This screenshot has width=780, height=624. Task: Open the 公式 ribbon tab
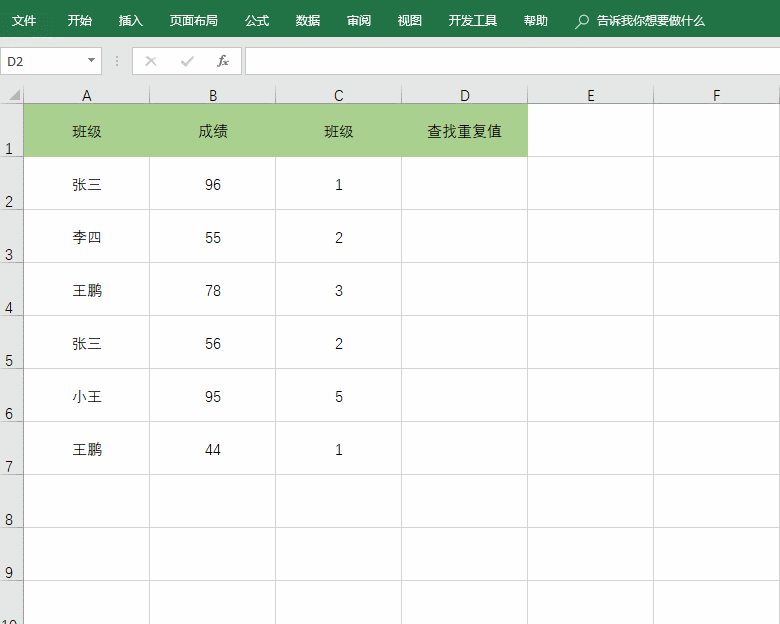tap(257, 20)
